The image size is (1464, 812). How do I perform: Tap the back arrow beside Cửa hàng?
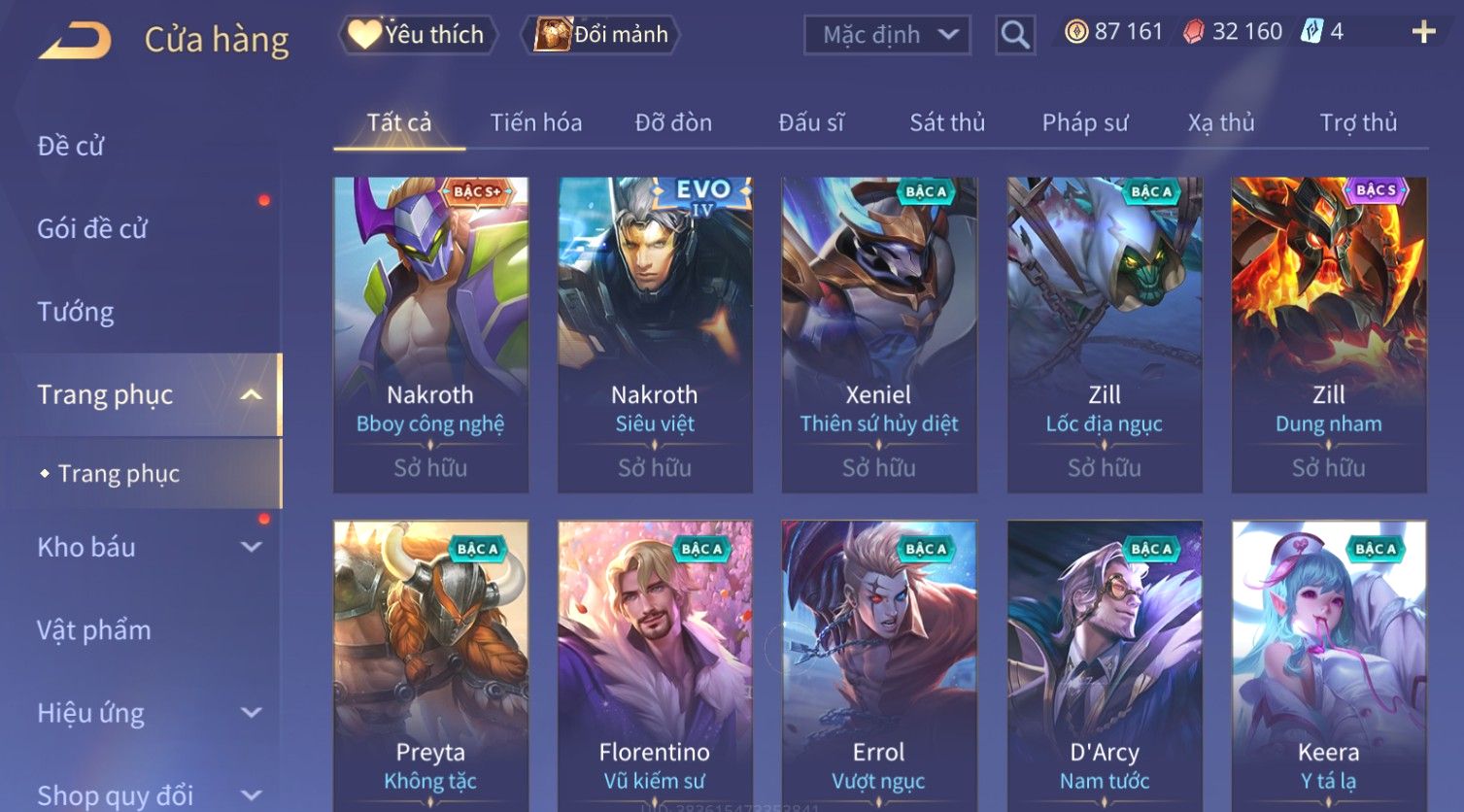[x=75, y=41]
